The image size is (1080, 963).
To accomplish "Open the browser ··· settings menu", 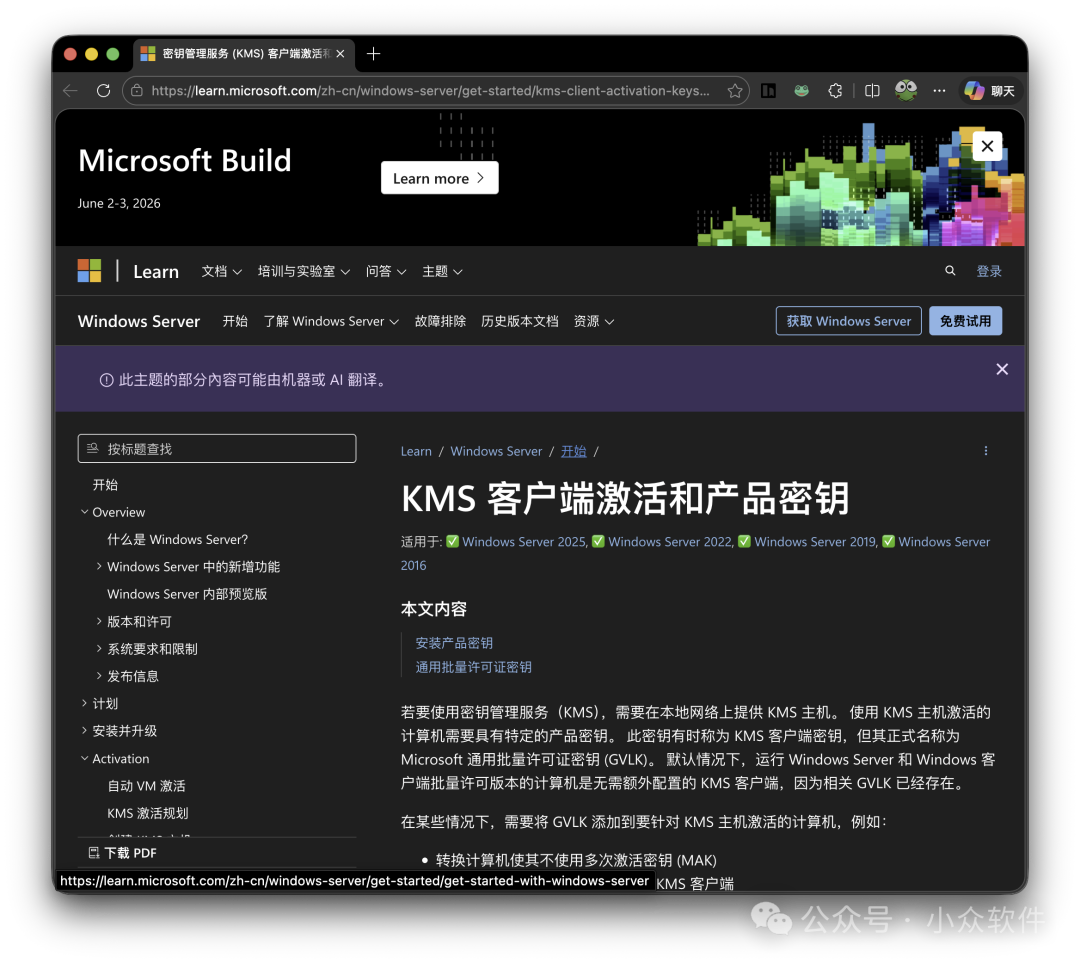I will click(x=938, y=90).
